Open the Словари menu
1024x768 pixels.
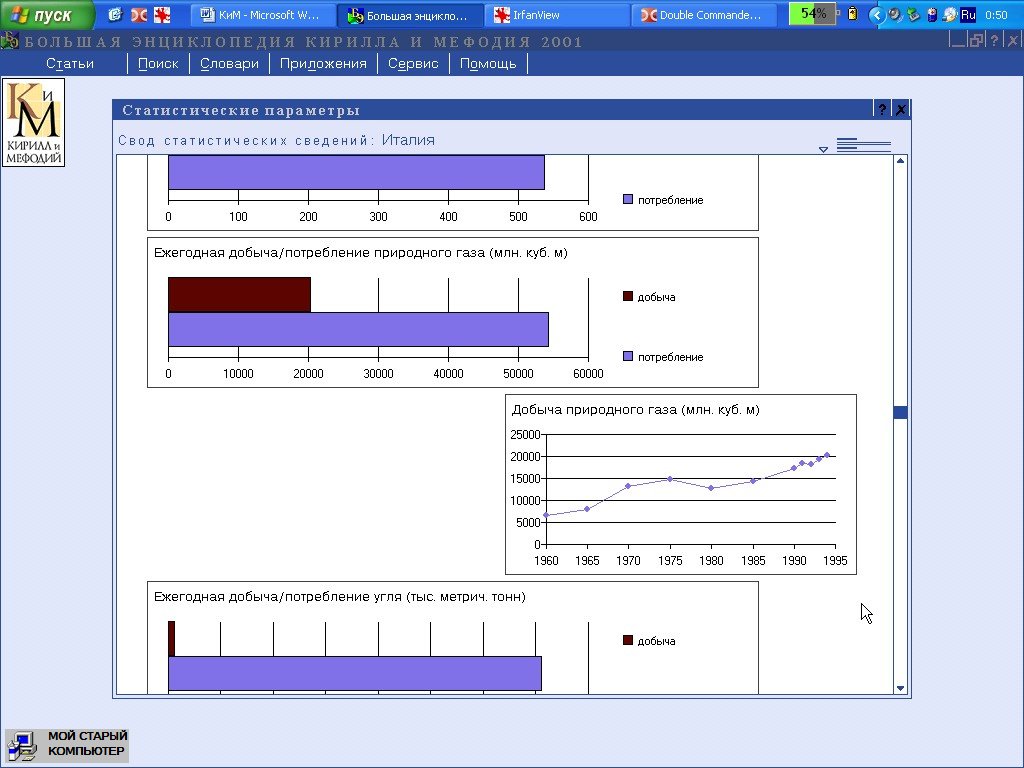point(229,63)
